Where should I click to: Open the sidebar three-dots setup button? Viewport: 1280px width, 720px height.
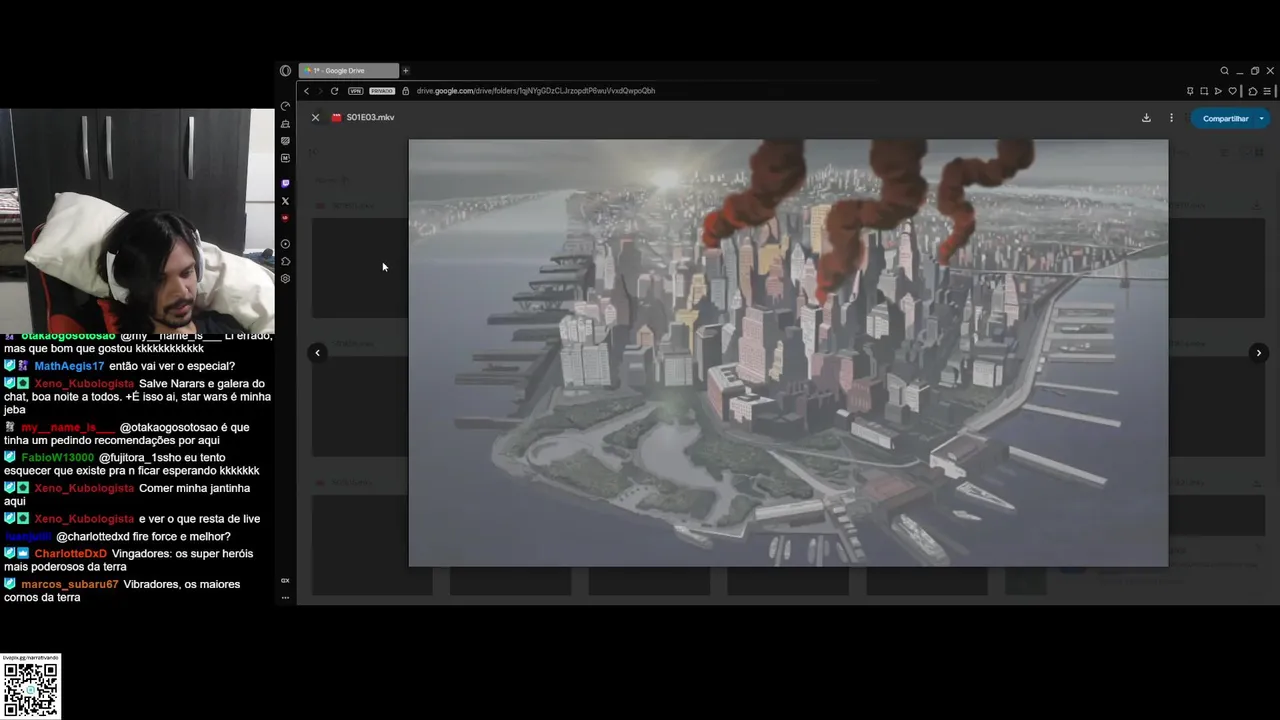(285, 598)
